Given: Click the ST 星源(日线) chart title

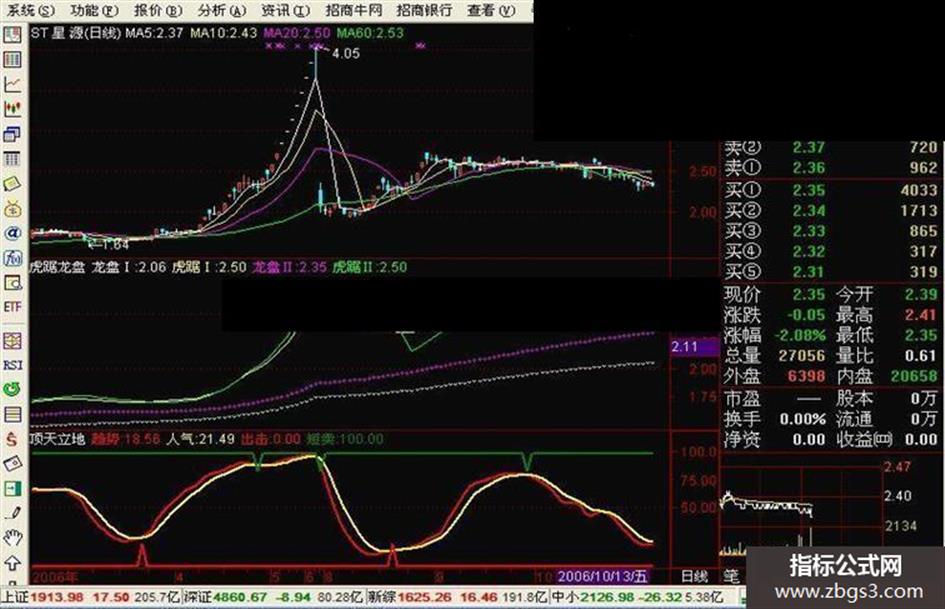Looking at the screenshot, I should tap(76, 33).
